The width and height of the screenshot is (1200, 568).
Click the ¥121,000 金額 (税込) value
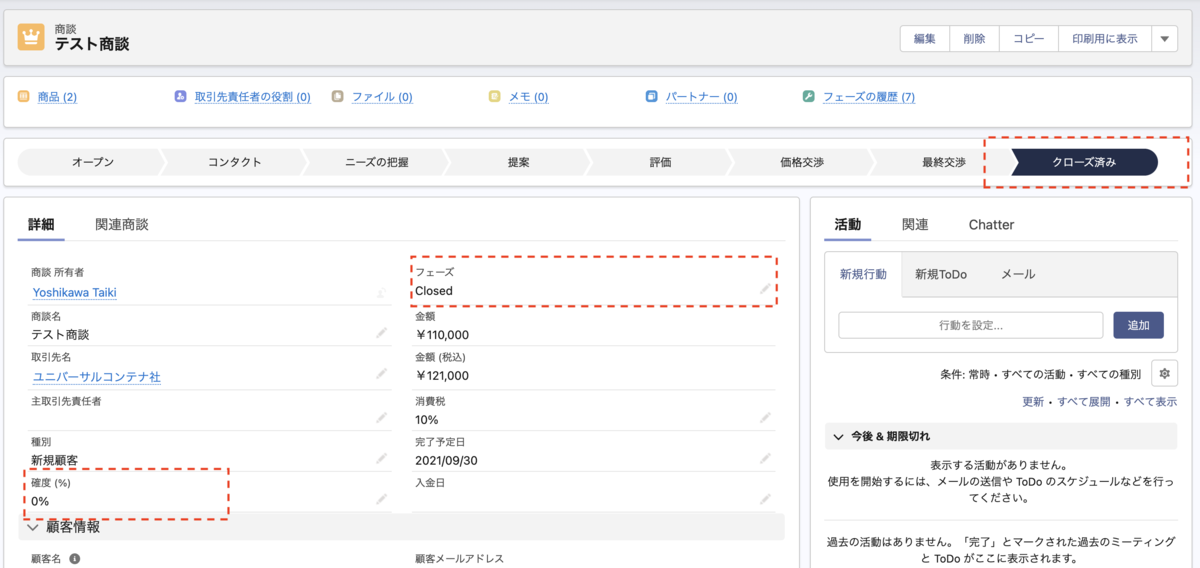click(442, 376)
